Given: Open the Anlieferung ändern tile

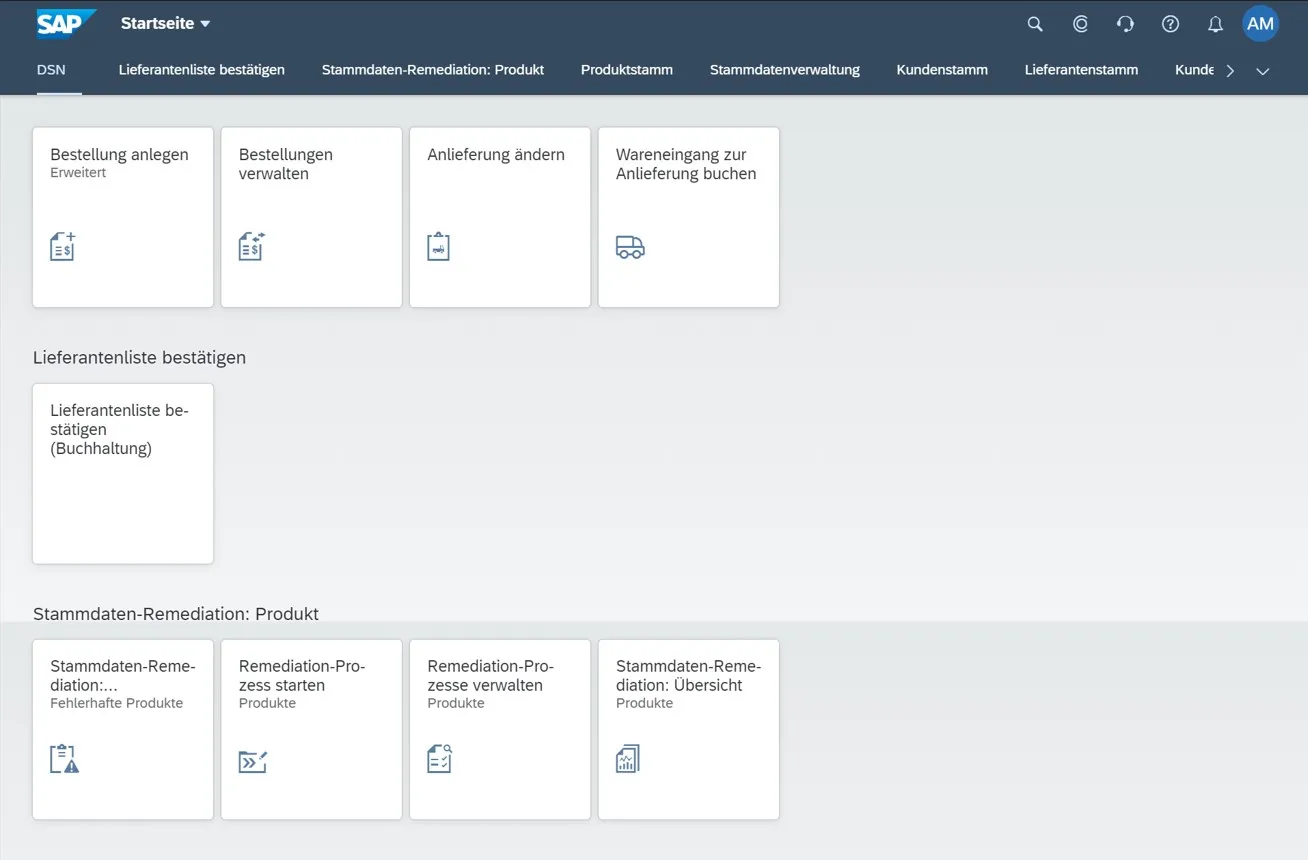Looking at the screenshot, I should (500, 217).
